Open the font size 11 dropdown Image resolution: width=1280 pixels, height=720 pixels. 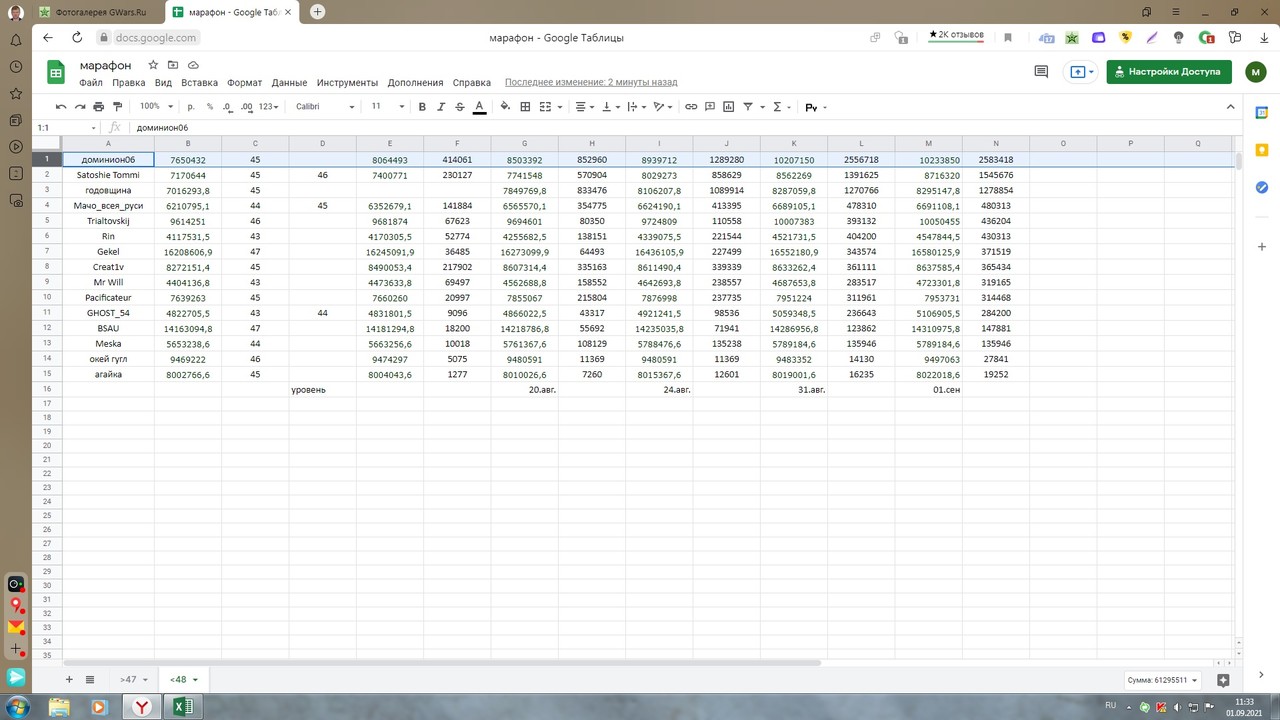(388, 106)
